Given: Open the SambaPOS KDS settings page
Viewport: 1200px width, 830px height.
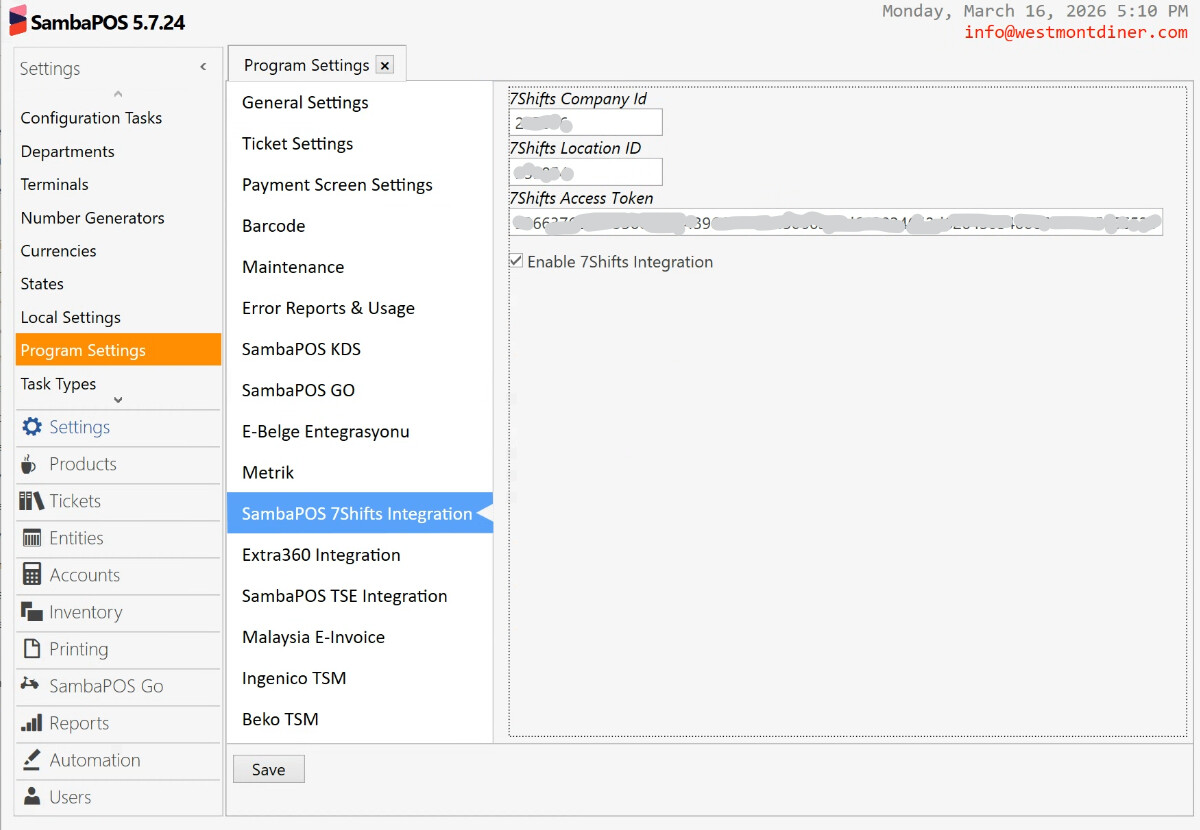Looking at the screenshot, I should point(301,349).
